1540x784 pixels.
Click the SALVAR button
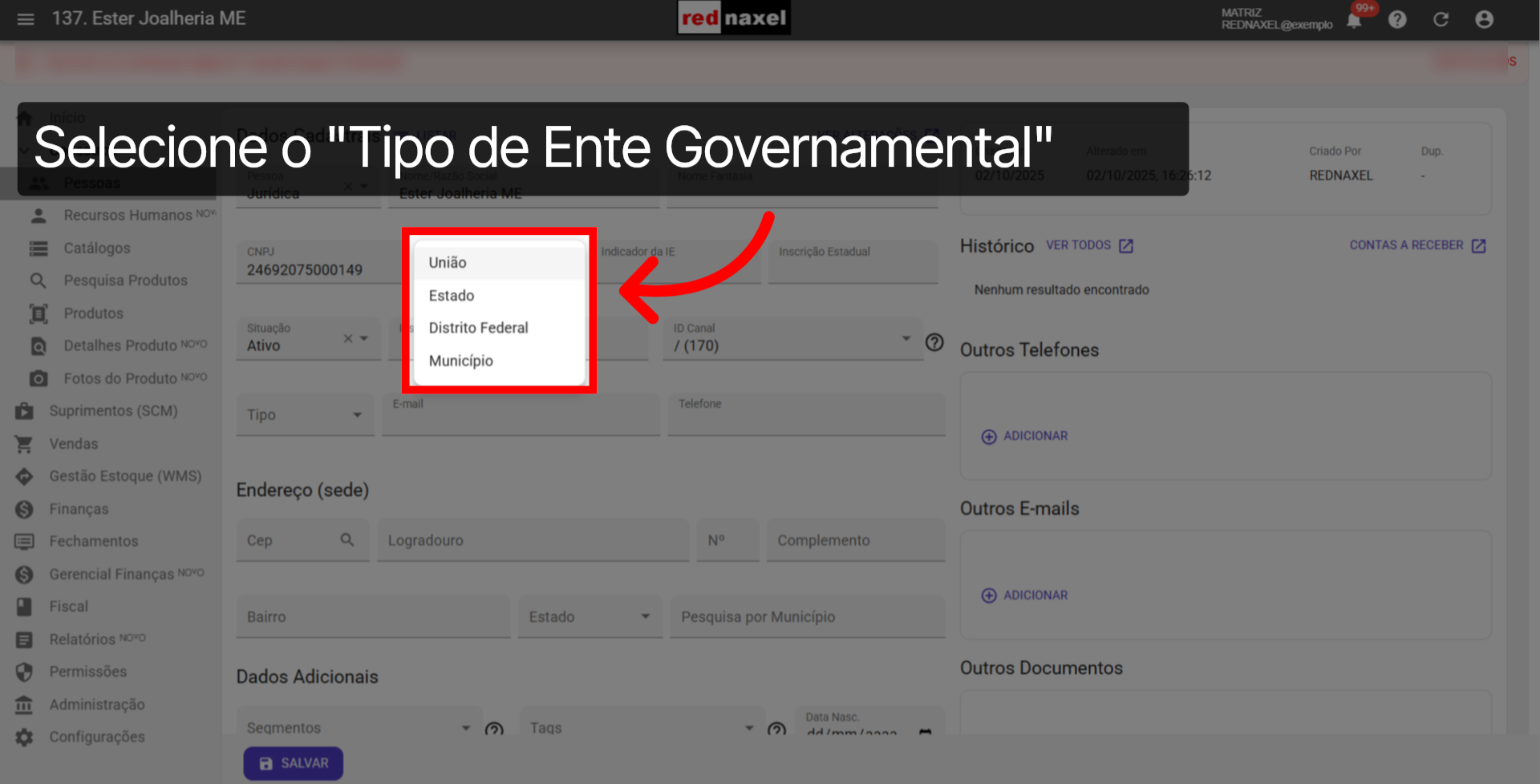[293, 763]
